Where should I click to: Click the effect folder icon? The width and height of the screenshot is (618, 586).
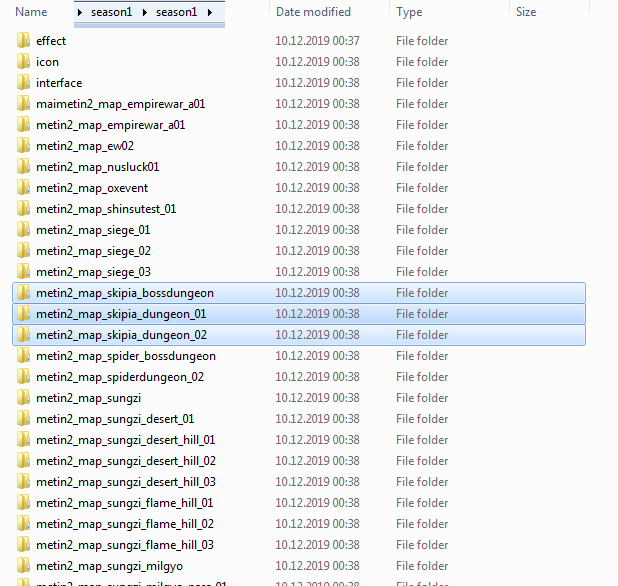pyautogui.click(x=23, y=41)
